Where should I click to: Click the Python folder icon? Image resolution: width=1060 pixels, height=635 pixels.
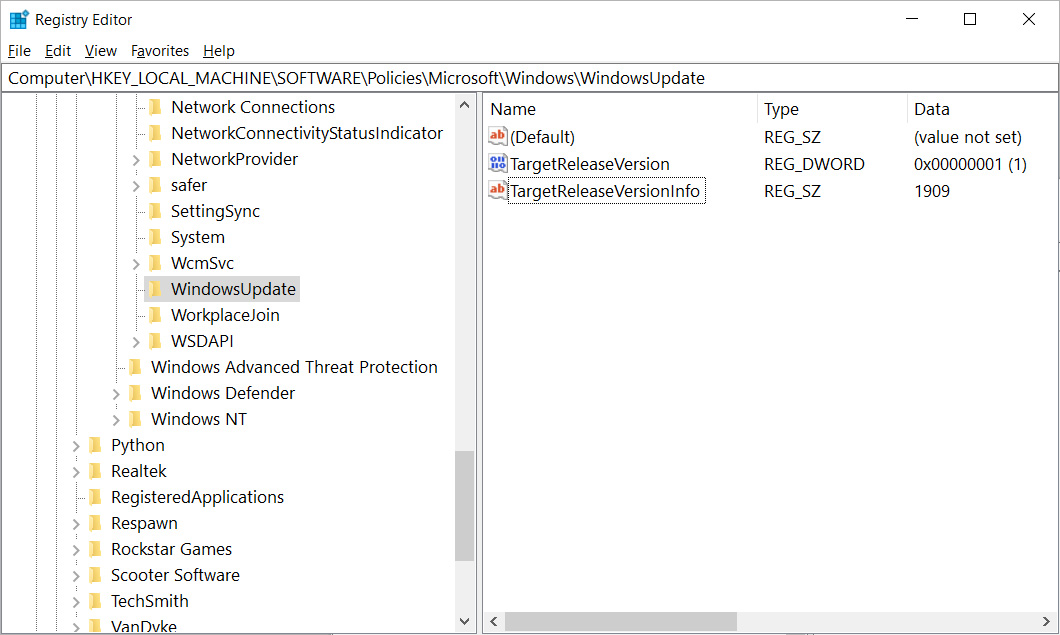(96, 445)
